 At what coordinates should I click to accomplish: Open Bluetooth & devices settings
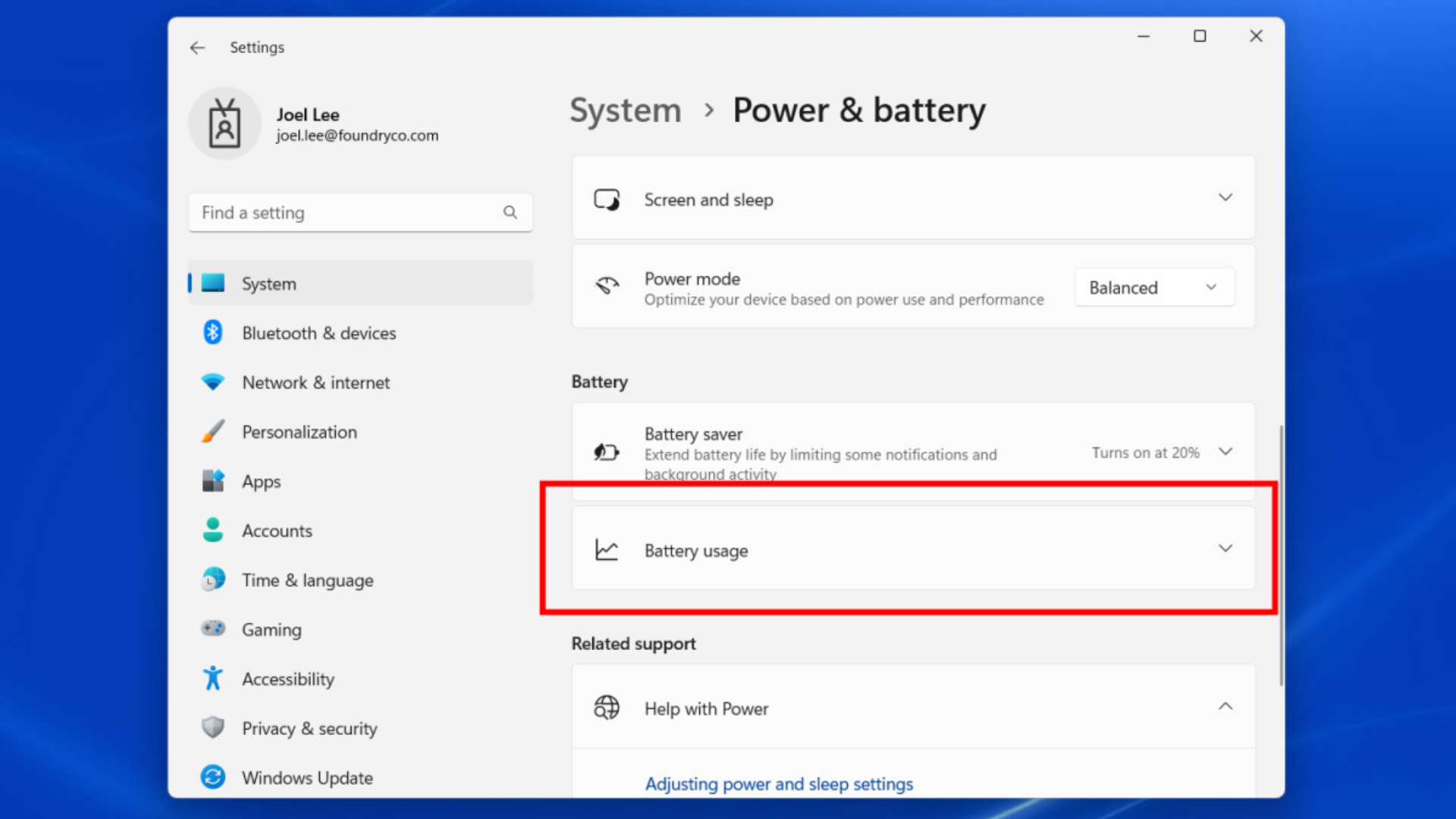click(318, 333)
